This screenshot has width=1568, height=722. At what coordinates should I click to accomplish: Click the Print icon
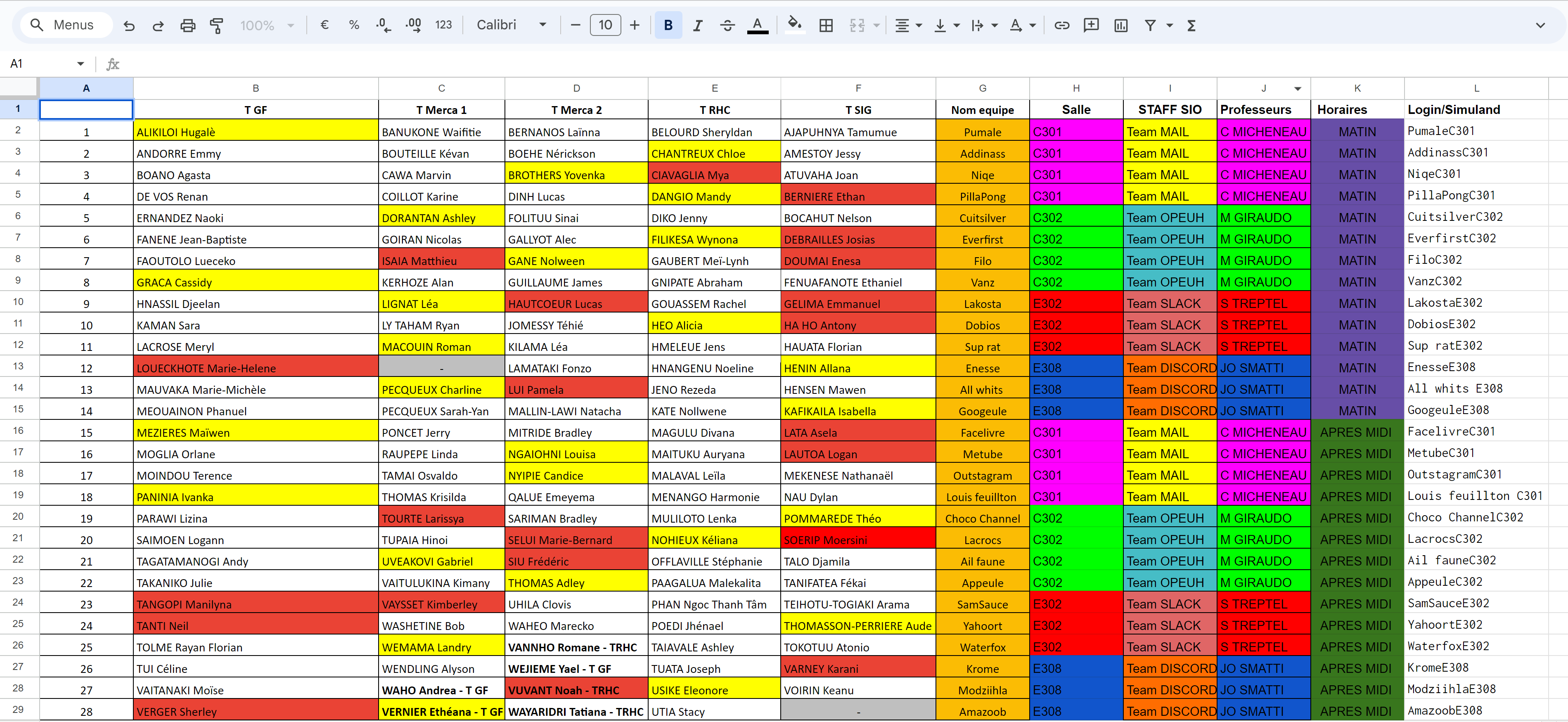click(187, 25)
